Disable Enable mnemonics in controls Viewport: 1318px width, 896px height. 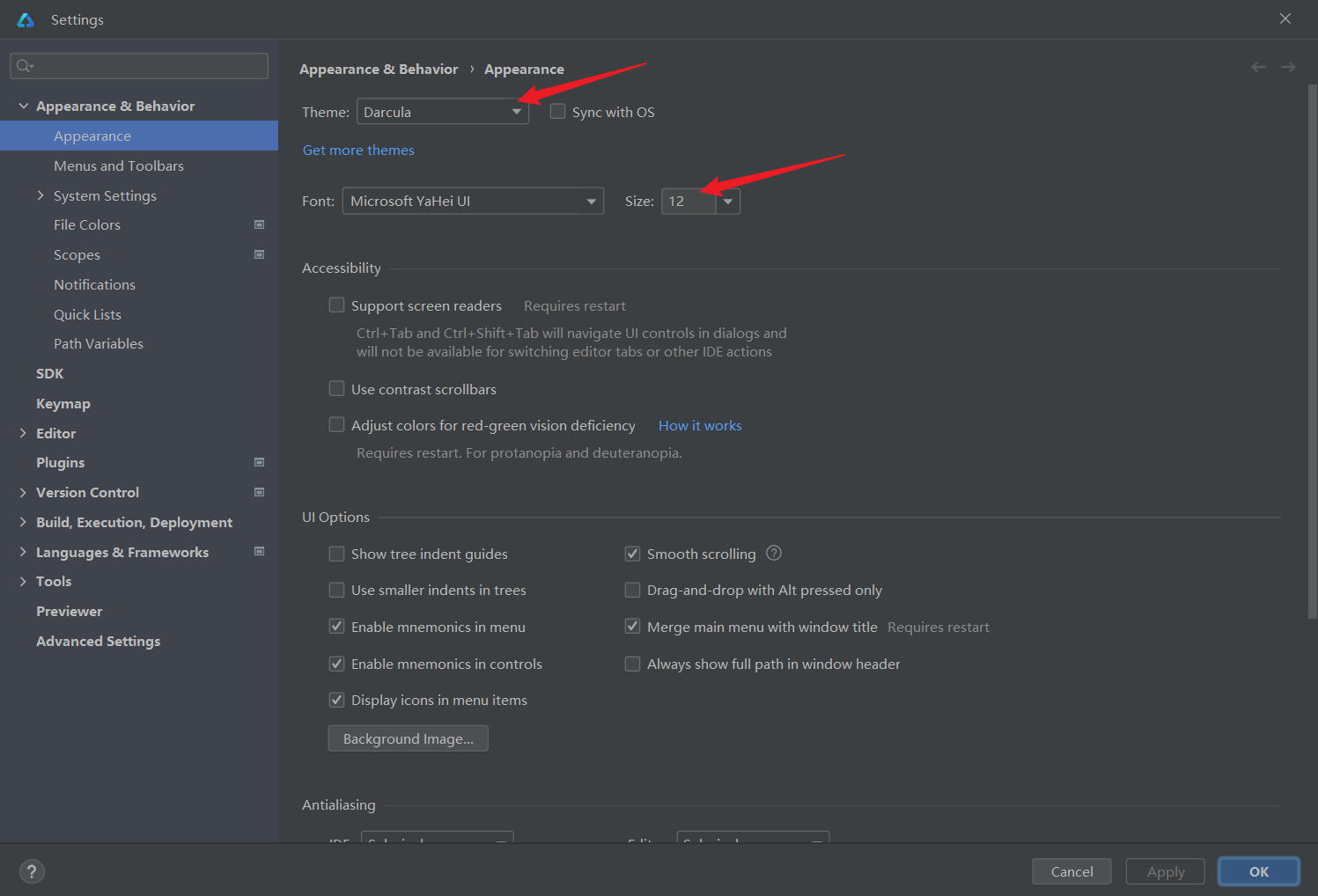click(336, 664)
